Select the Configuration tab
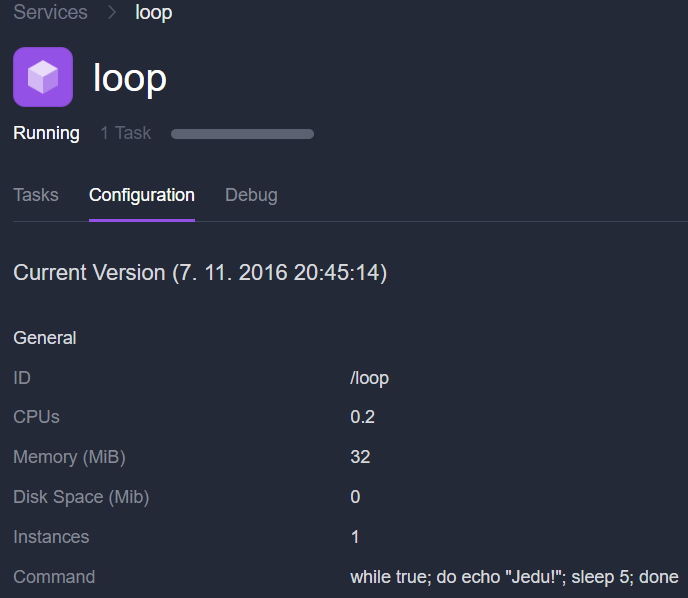Image resolution: width=688 pixels, height=598 pixels. tap(142, 195)
